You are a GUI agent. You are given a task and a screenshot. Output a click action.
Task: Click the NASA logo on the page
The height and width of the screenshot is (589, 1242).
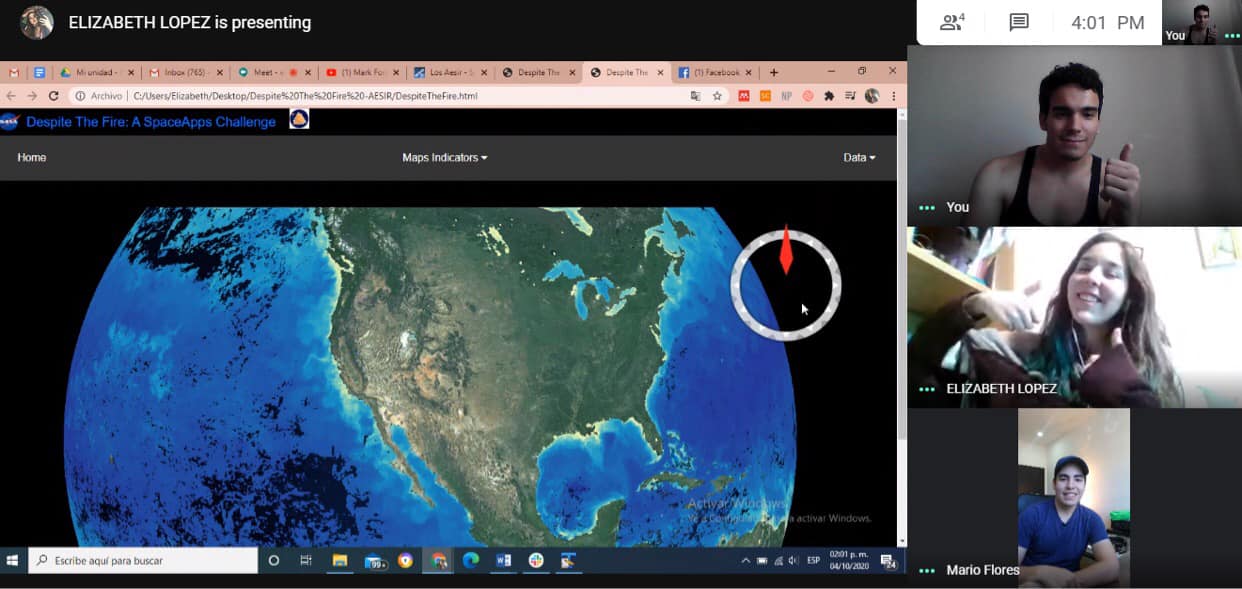(10, 121)
